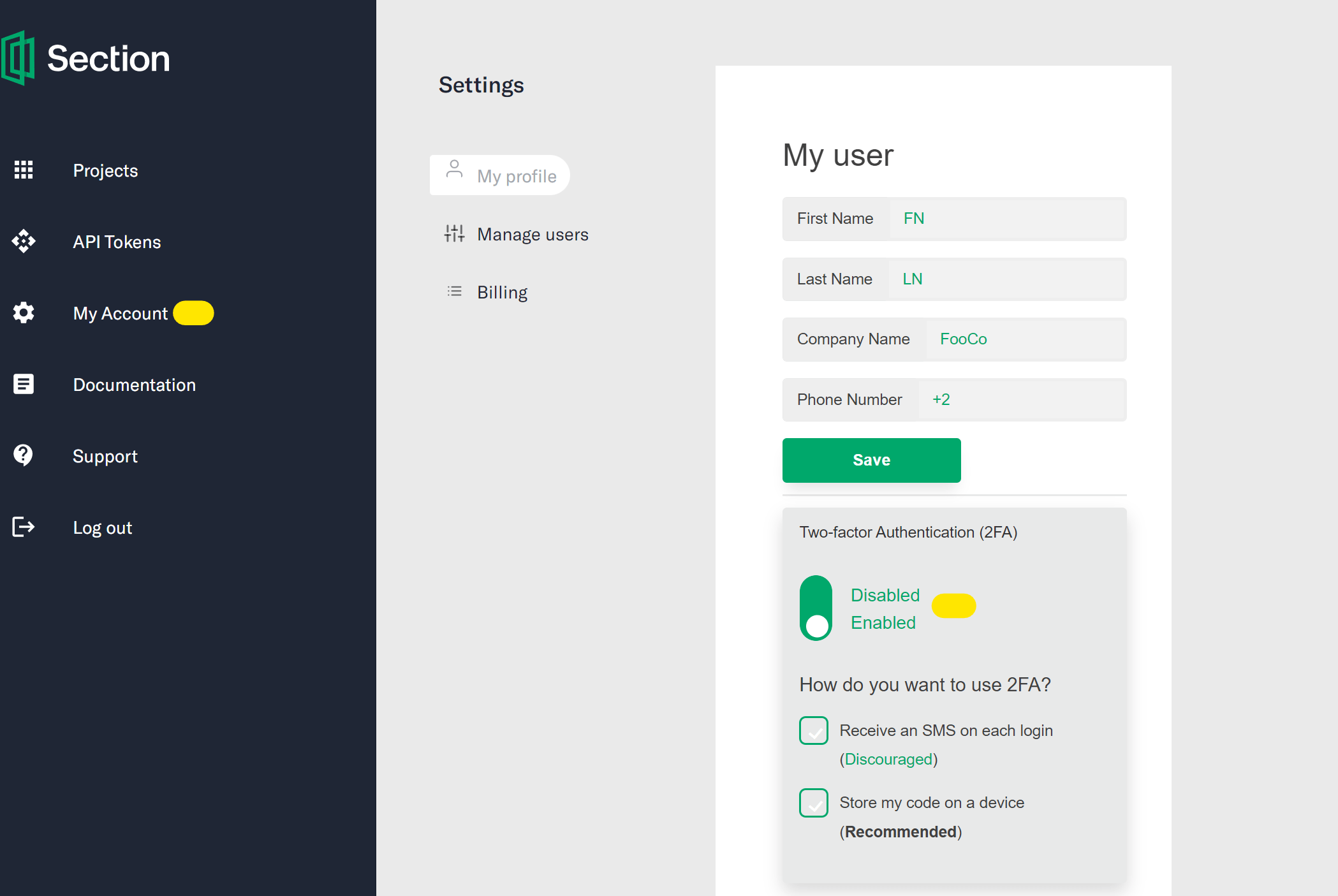Select Store my code on a device

814,803
